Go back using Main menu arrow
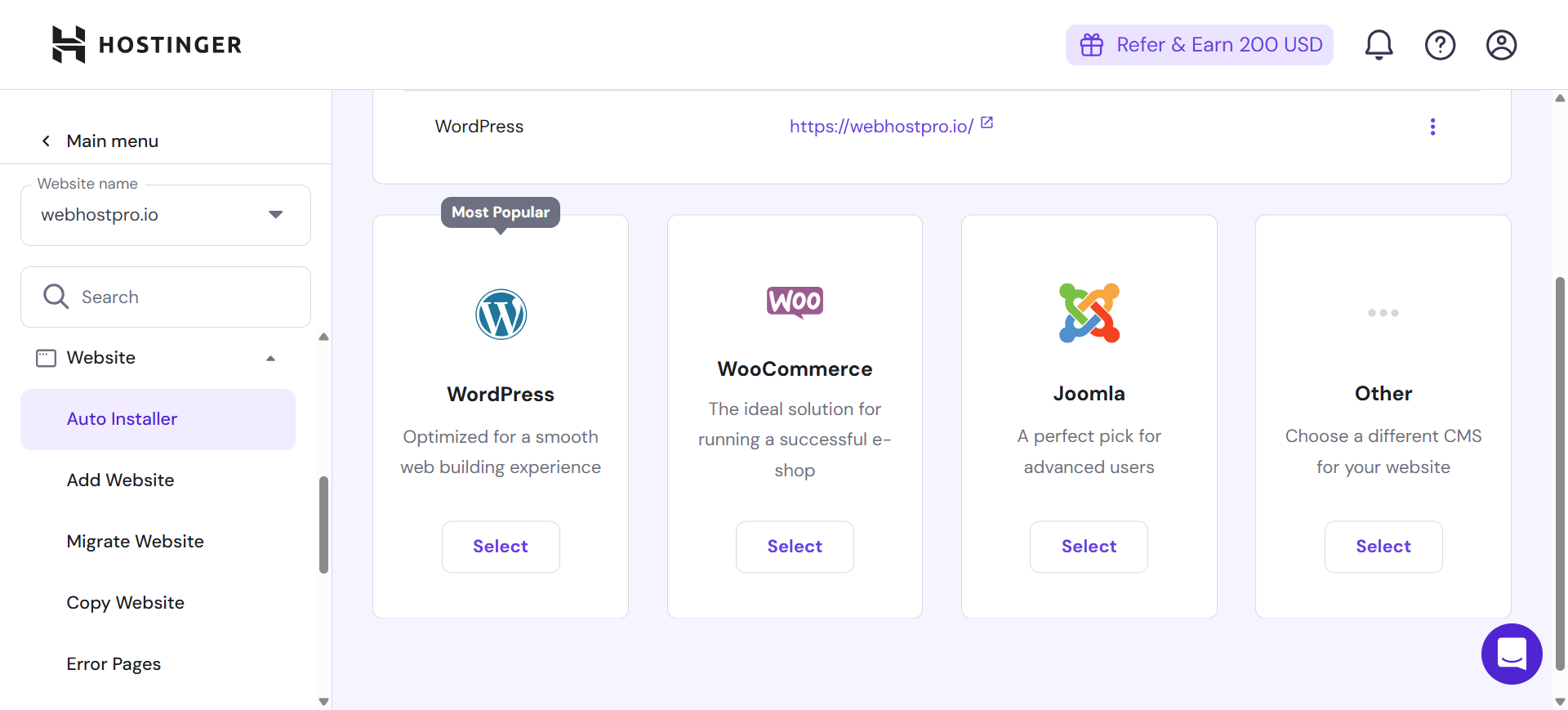The height and width of the screenshot is (710, 1568). click(x=47, y=141)
